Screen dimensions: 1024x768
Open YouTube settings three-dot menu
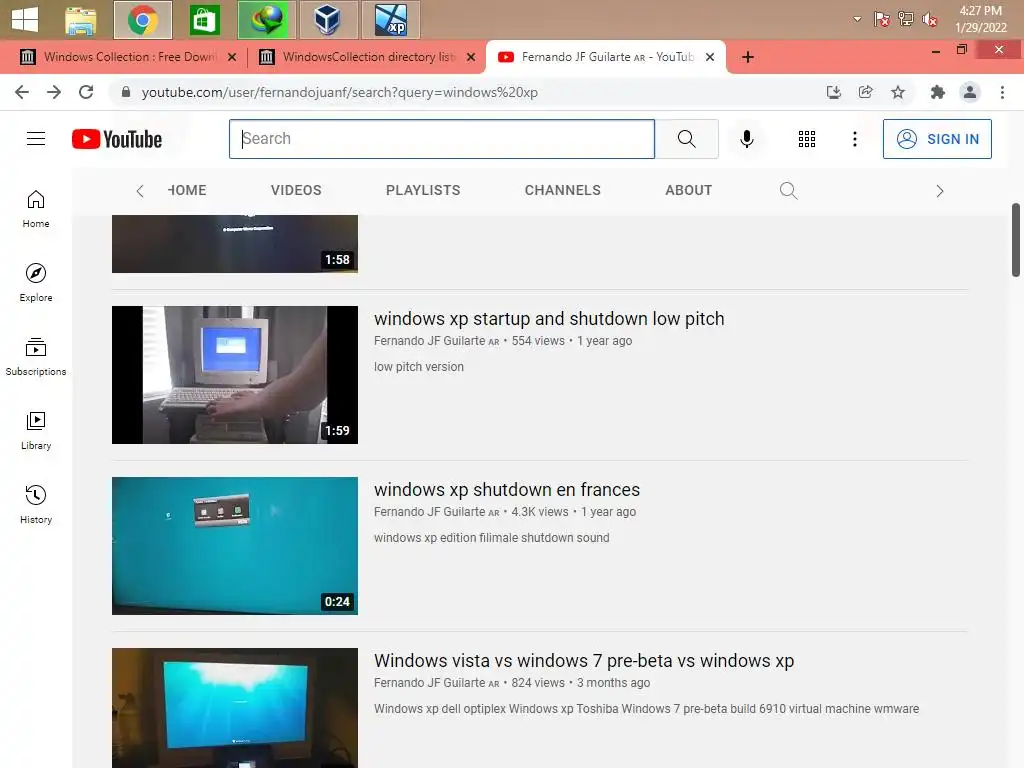pos(854,138)
